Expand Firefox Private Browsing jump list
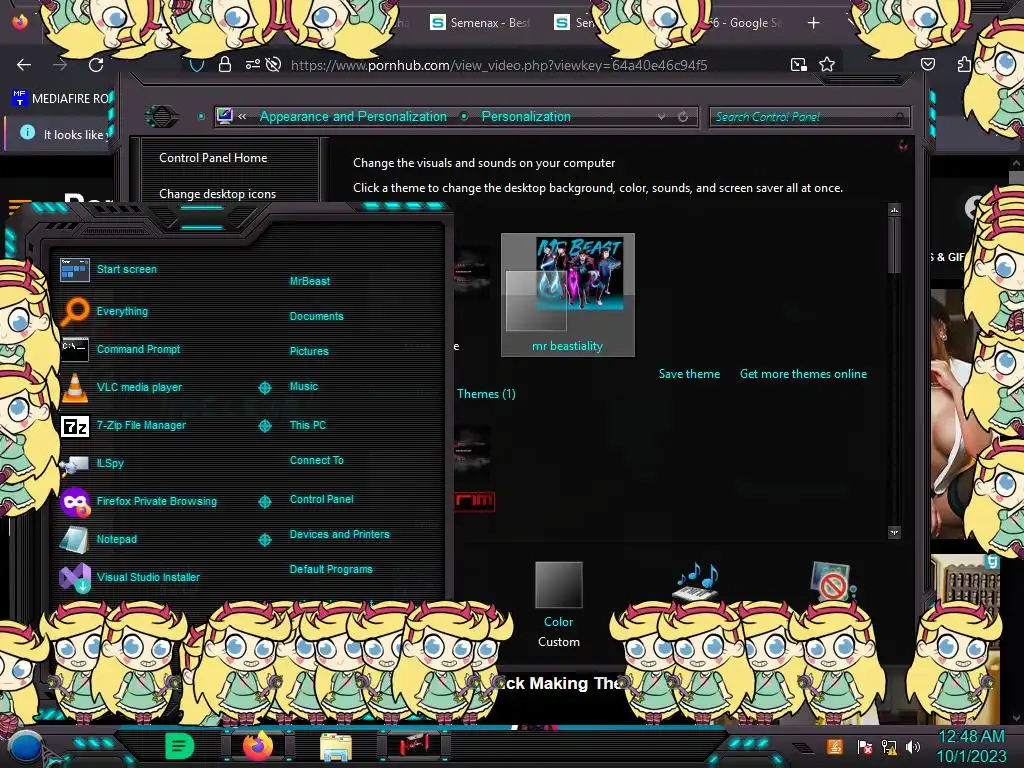Image resolution: width=1024 pixels, height=768 pixels. pyautogui.click(x=264, y=502)
